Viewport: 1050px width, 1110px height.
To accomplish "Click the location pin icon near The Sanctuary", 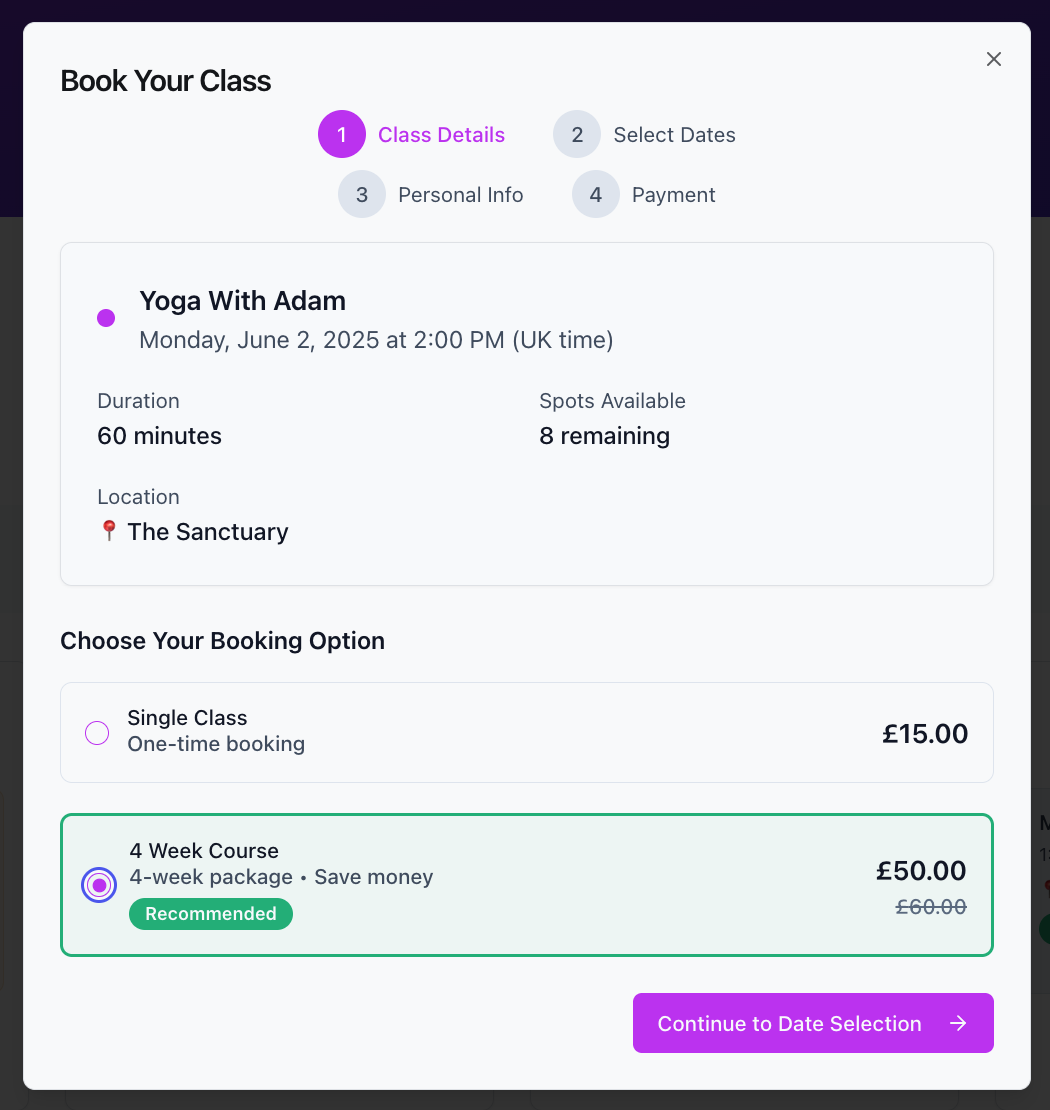I will pos(108,531).
